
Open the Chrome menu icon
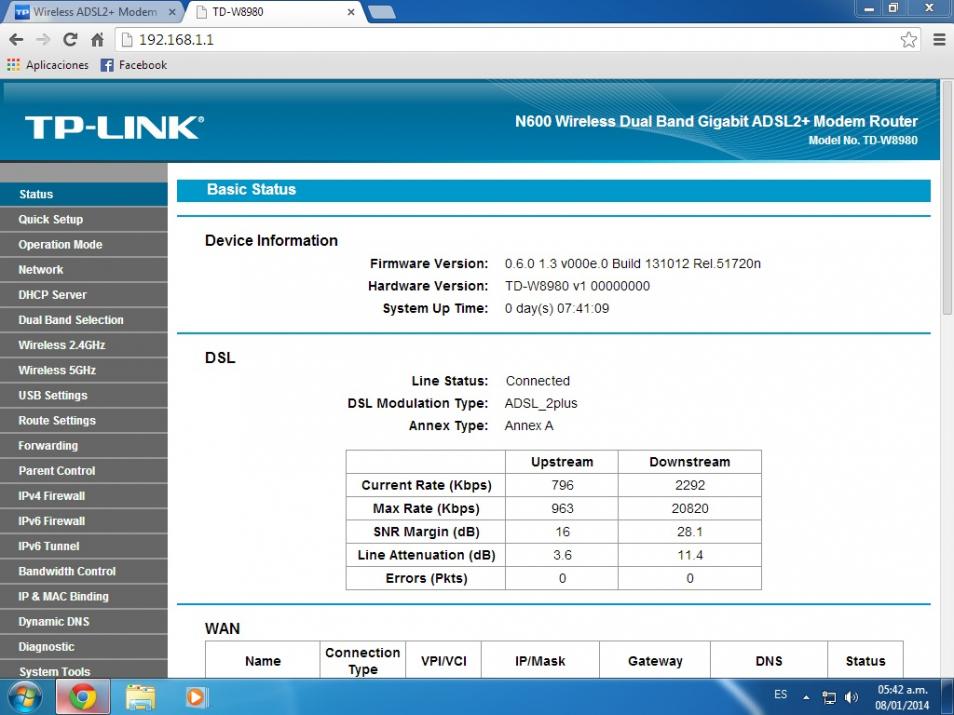939,40
